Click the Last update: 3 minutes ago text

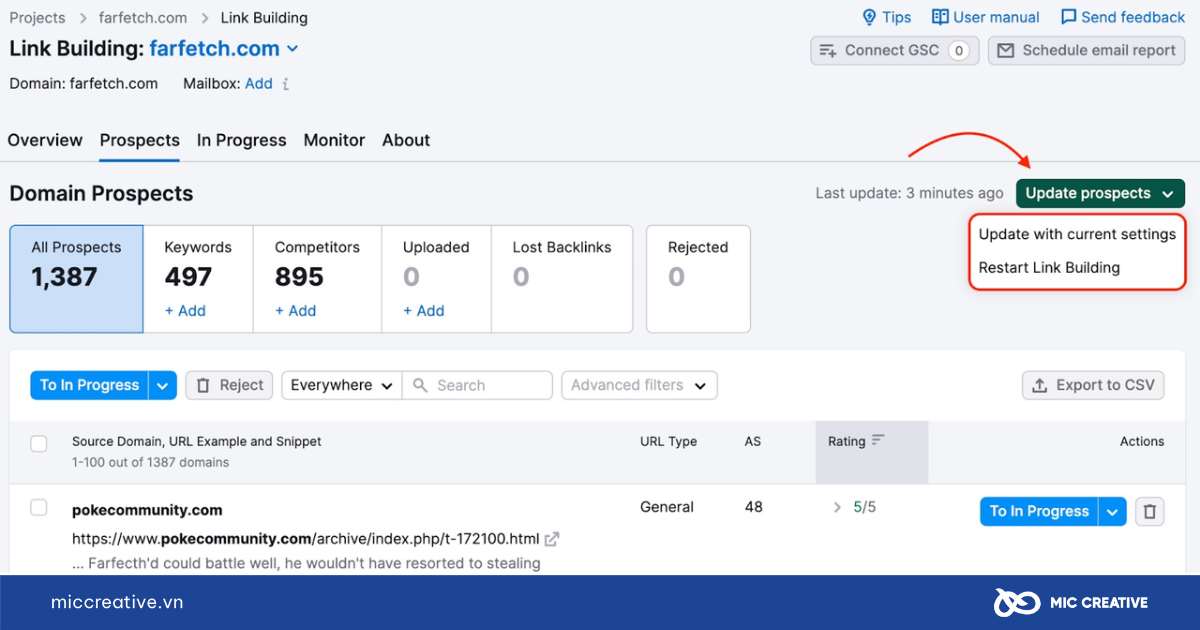coord(909,193)
